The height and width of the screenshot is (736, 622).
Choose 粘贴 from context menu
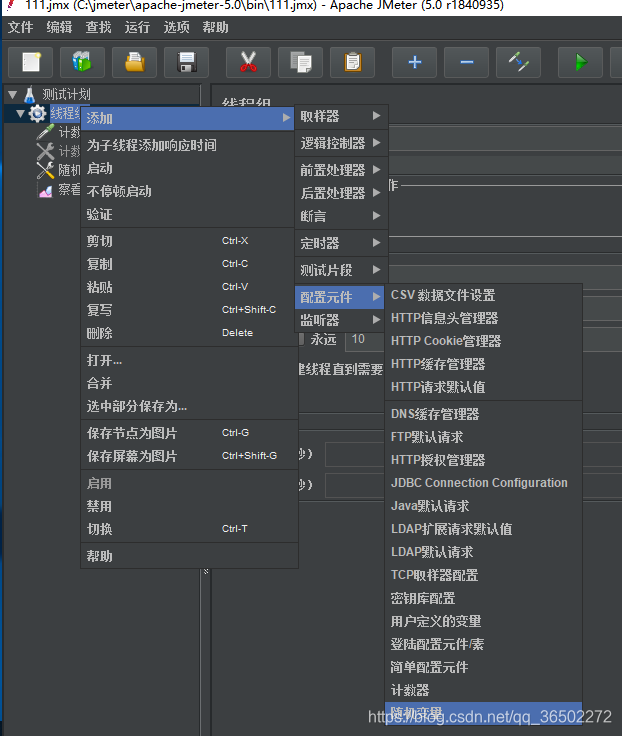pos(189,287)
